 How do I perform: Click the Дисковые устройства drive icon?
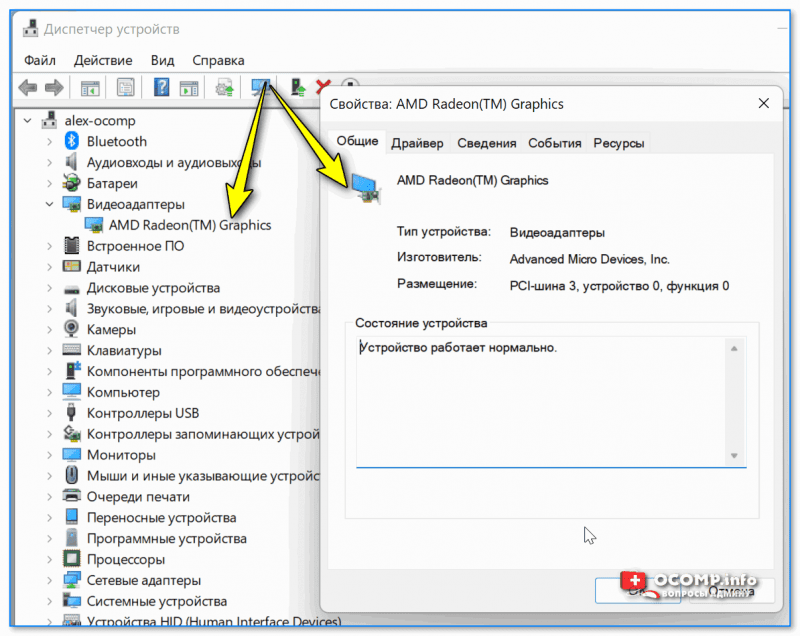[x=71, y=289]
